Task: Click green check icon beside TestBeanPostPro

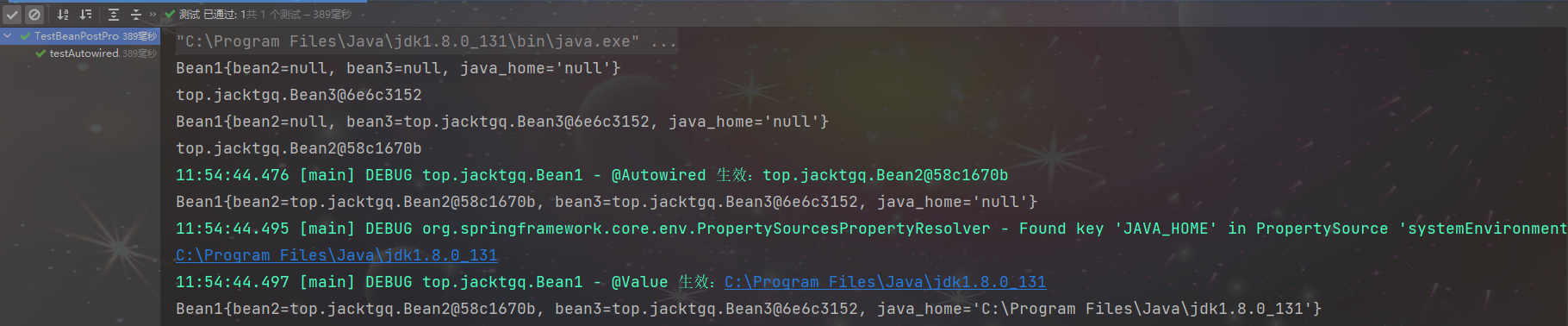Action: (x=25, y=36)
